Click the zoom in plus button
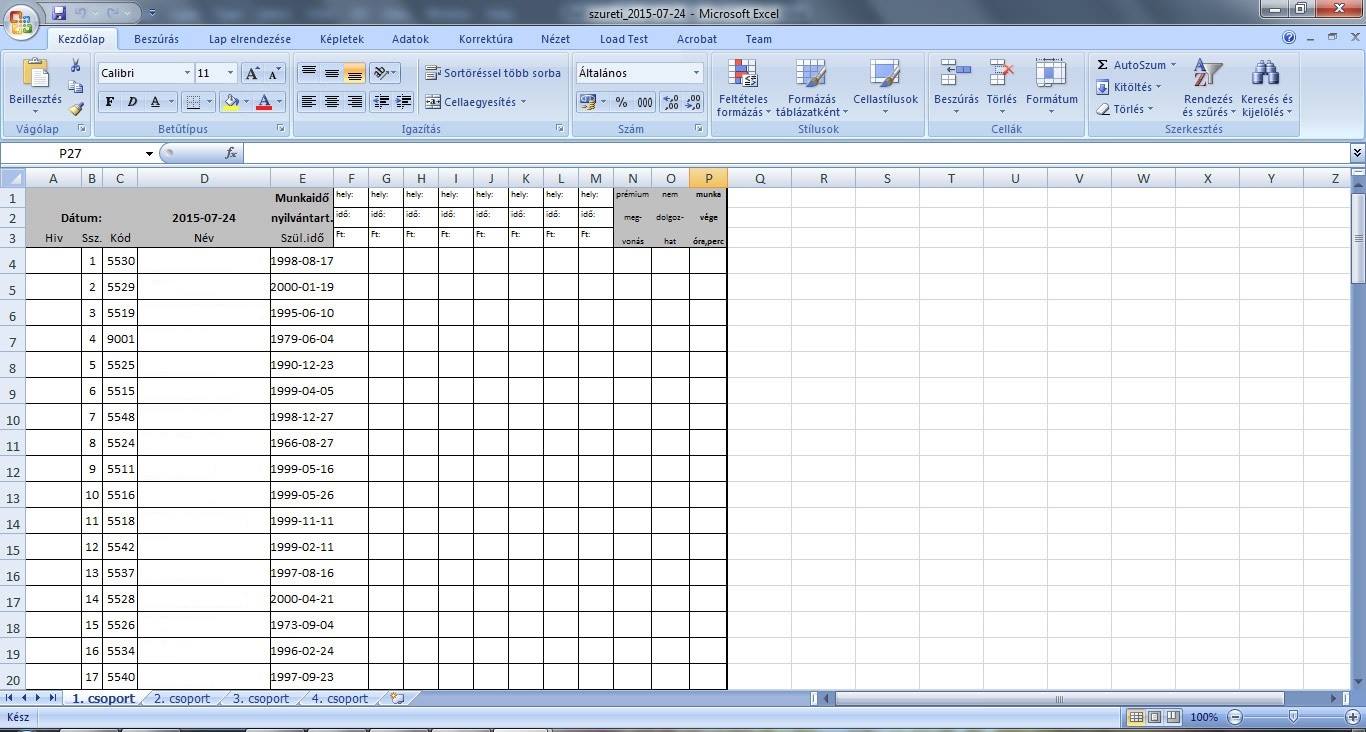 [1354, 717]
